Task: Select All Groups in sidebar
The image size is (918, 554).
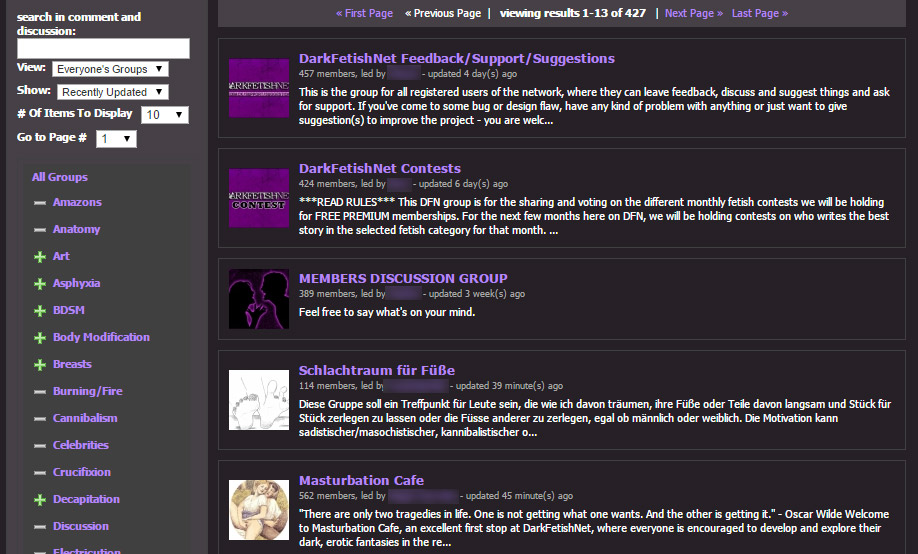Action: pos(60,177)
